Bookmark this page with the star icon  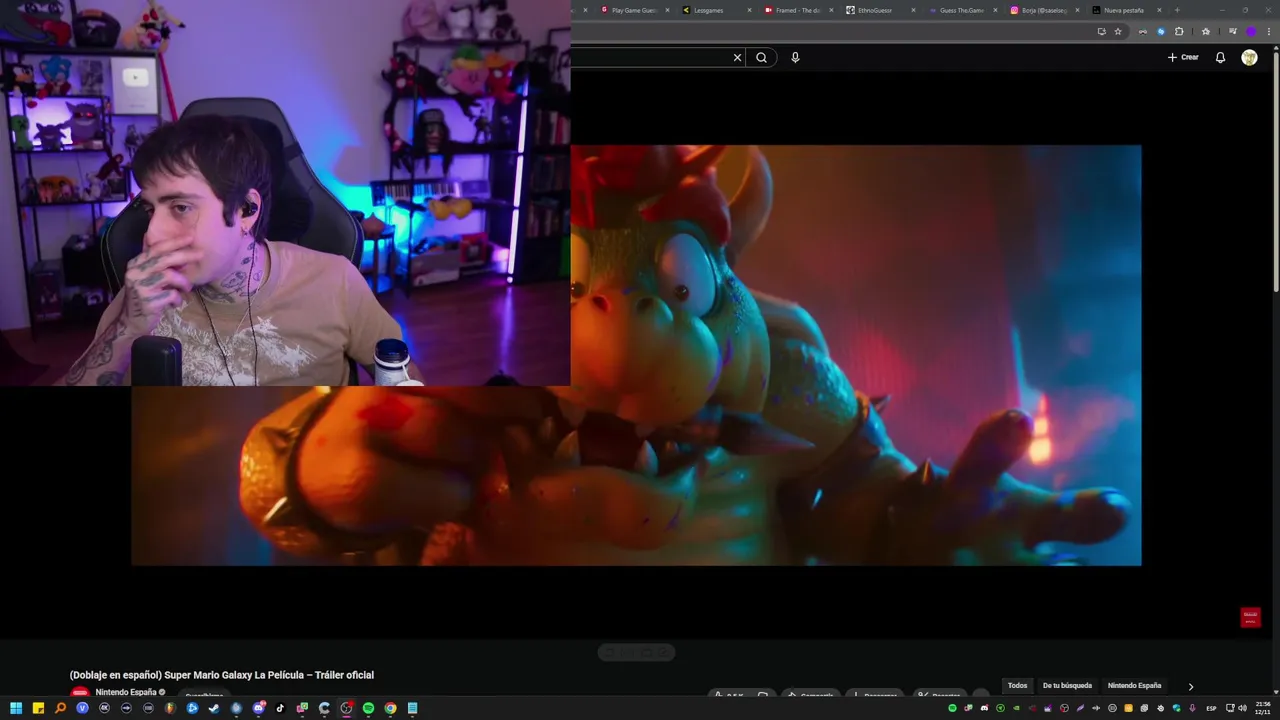1118,31
